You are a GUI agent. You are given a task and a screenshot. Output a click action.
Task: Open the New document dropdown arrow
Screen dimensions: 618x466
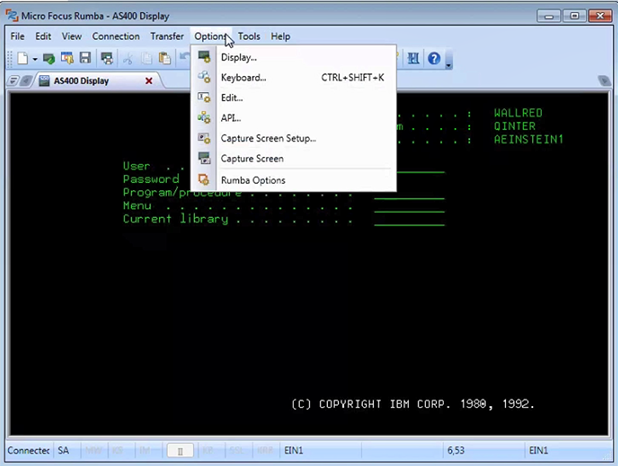(35, 59)
